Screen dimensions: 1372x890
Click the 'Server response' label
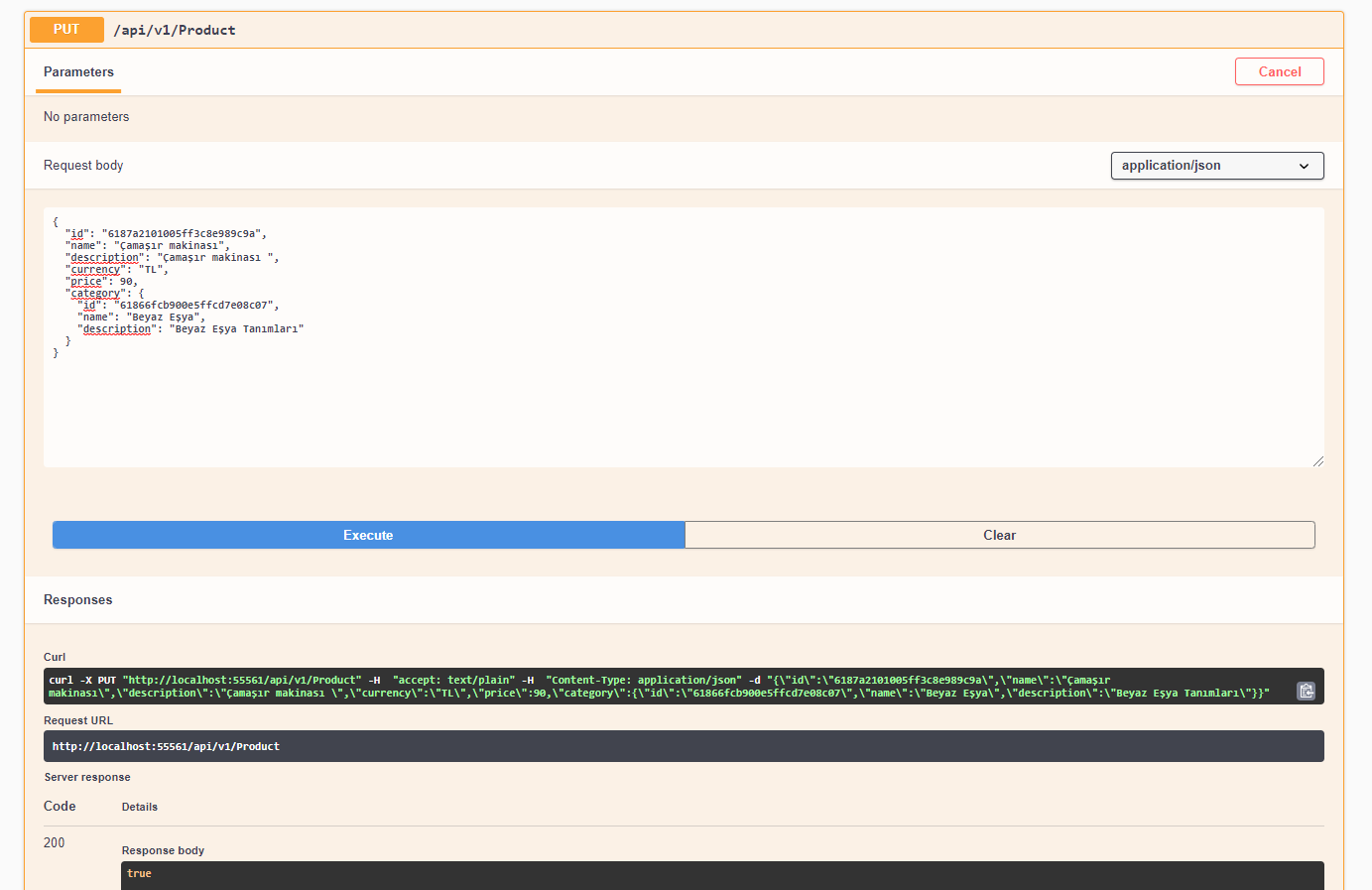87,777
